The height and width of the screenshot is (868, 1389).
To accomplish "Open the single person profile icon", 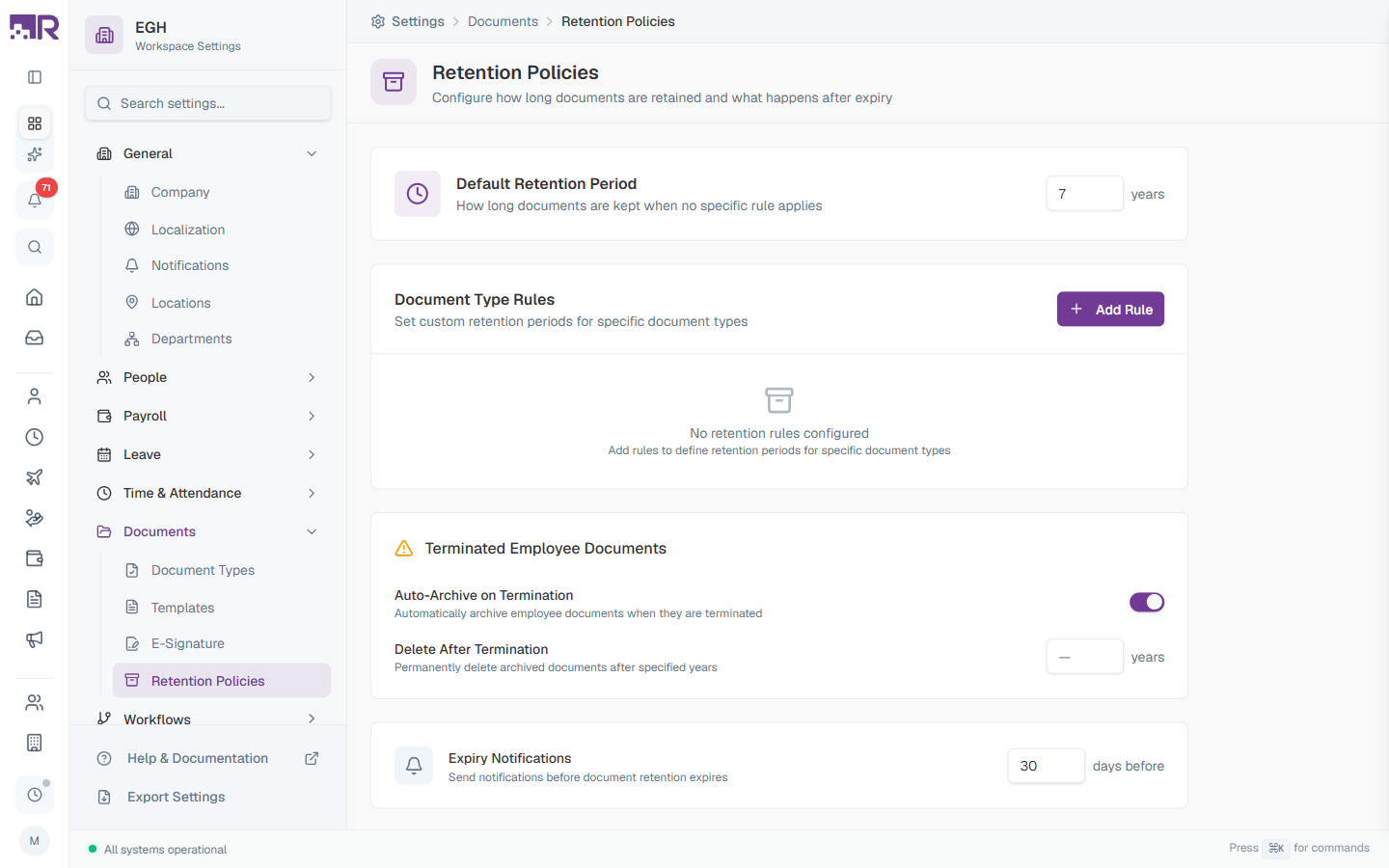I will pos(35,396).
